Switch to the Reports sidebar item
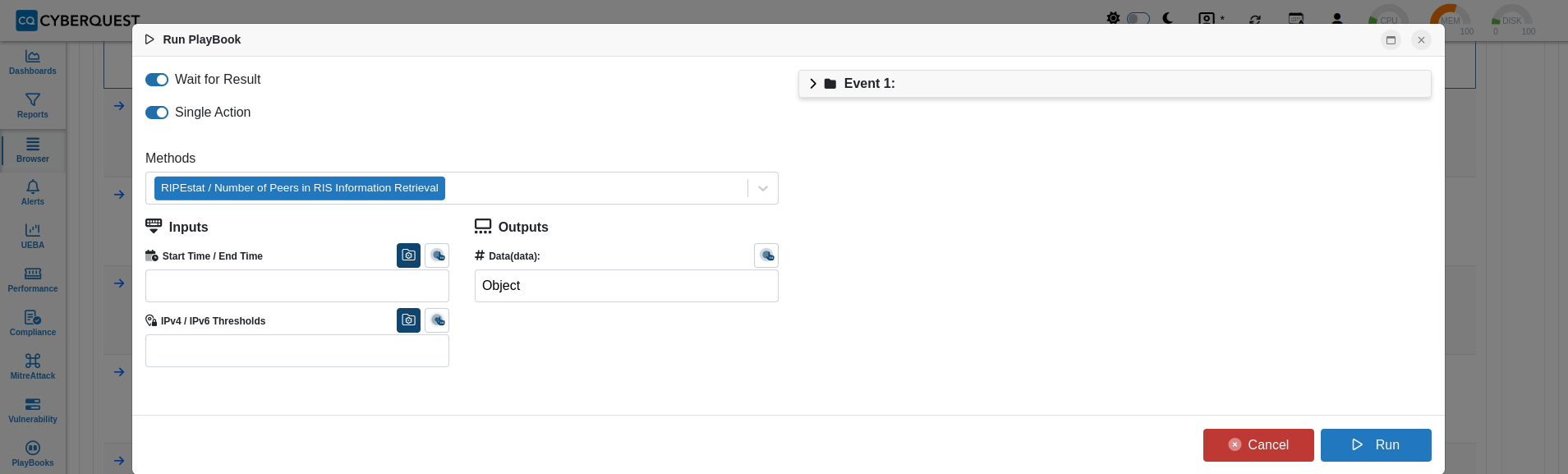 [x=33, y=106]
